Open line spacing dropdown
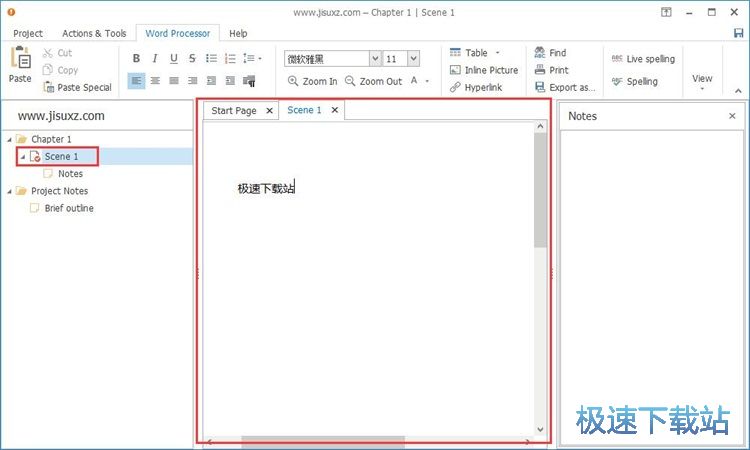 [x=252, y=58]
